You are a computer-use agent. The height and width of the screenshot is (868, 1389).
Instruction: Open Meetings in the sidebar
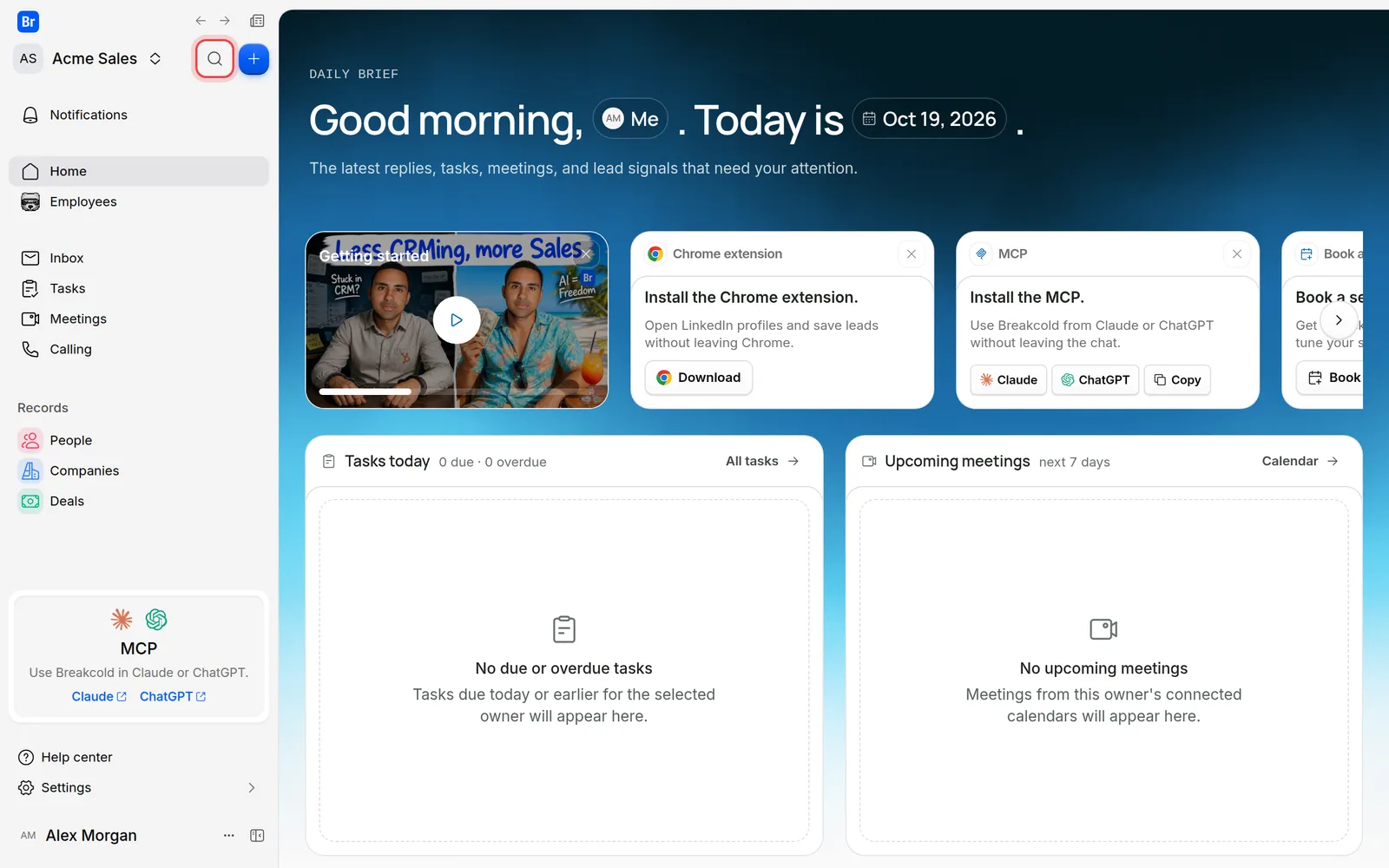click(139, 319)
